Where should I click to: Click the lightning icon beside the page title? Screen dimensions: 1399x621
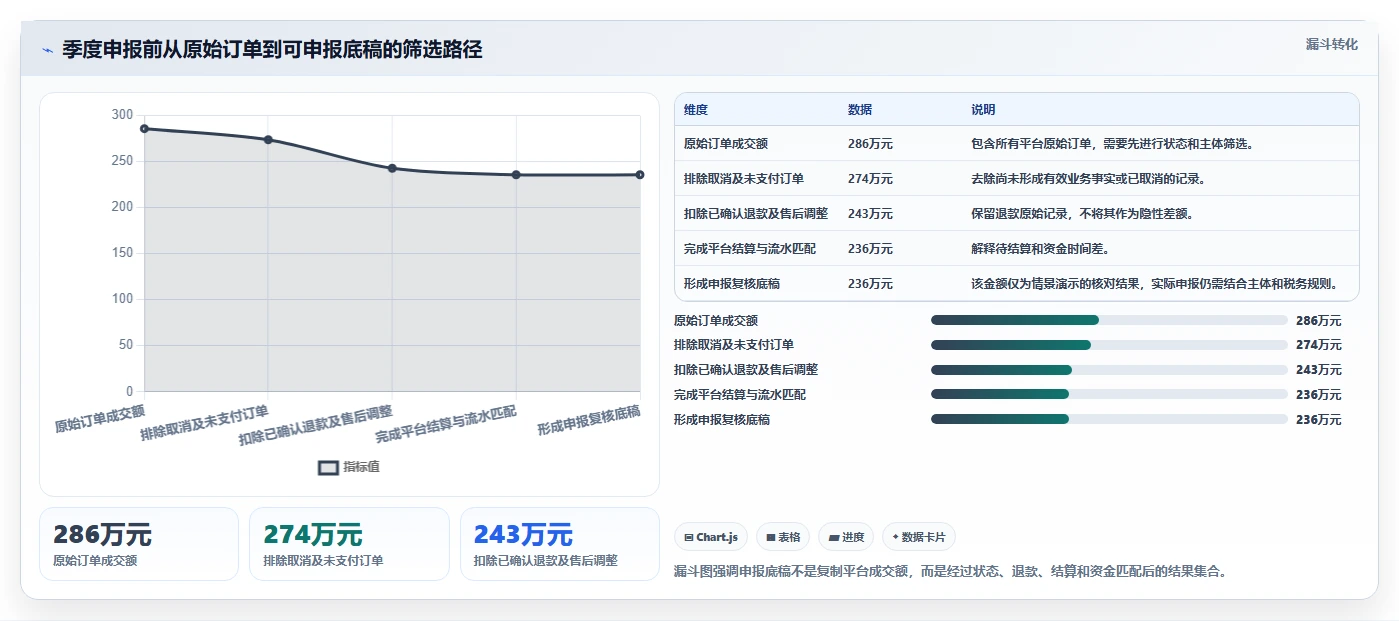(x=47, y=50)
